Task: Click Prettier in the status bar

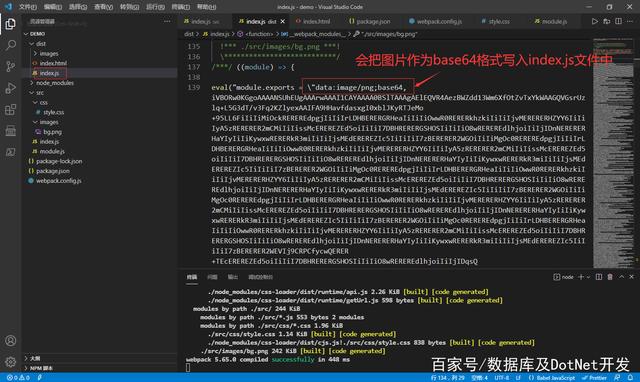Action: 595,378
